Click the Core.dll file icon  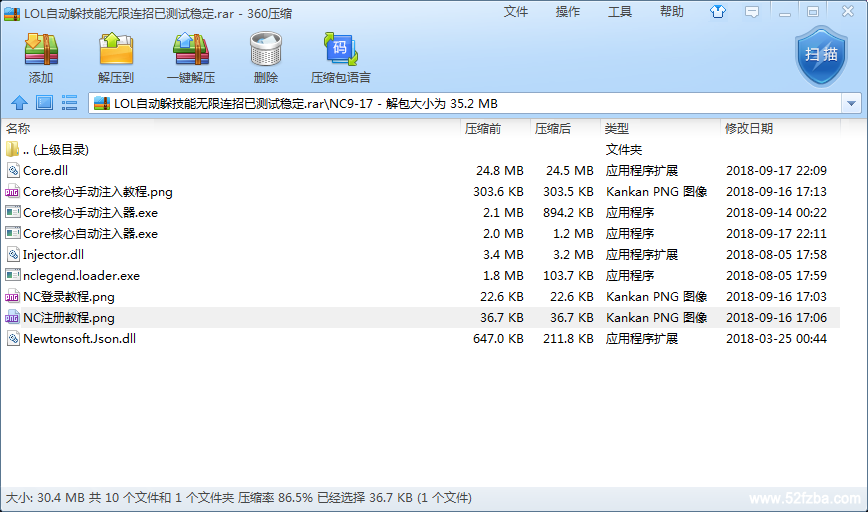click(13, 170)
